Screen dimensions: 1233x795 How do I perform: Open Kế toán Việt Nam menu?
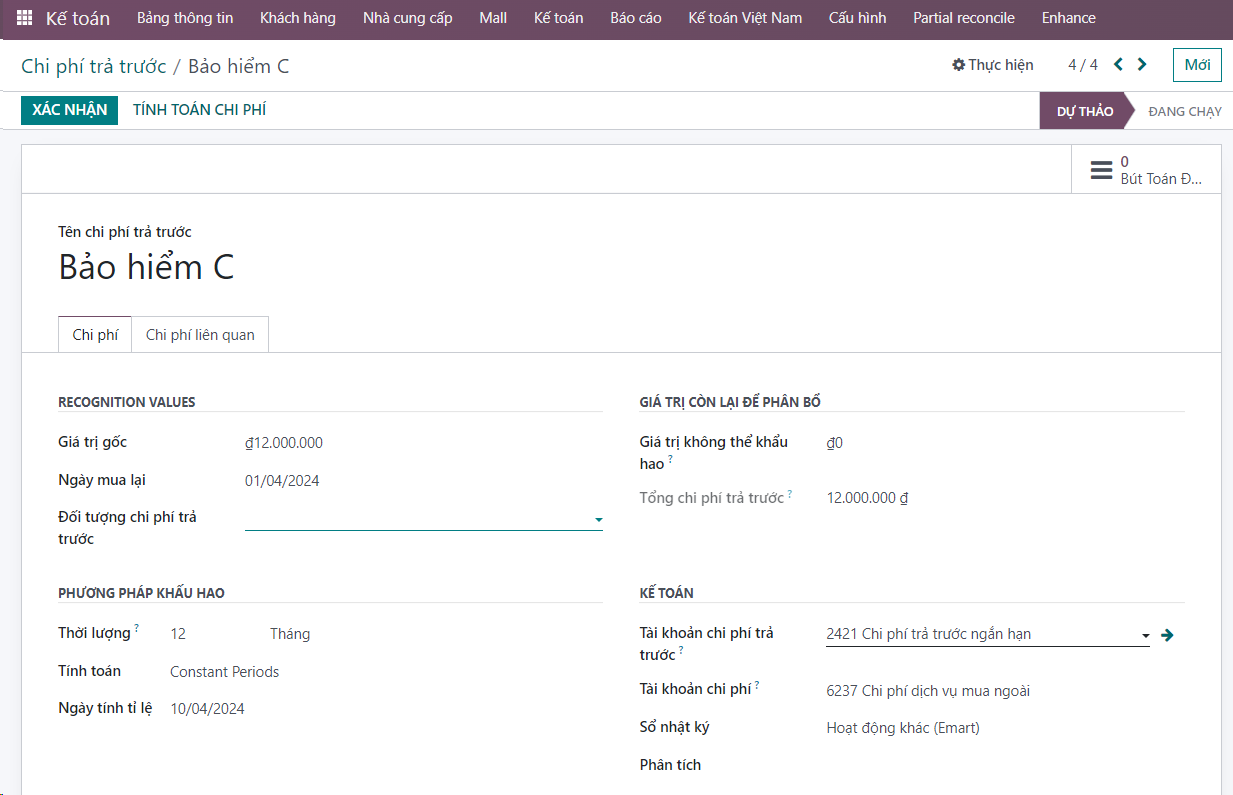point(745,18)
